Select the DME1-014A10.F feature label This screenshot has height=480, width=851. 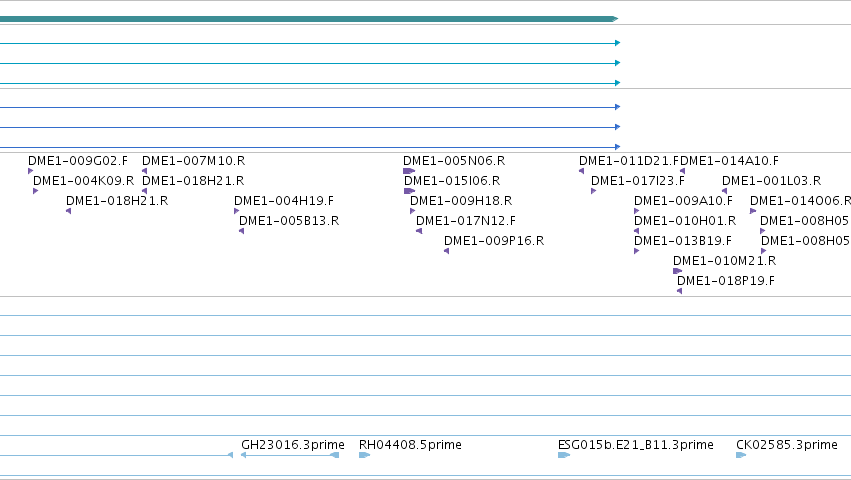[x=729, y=161]
